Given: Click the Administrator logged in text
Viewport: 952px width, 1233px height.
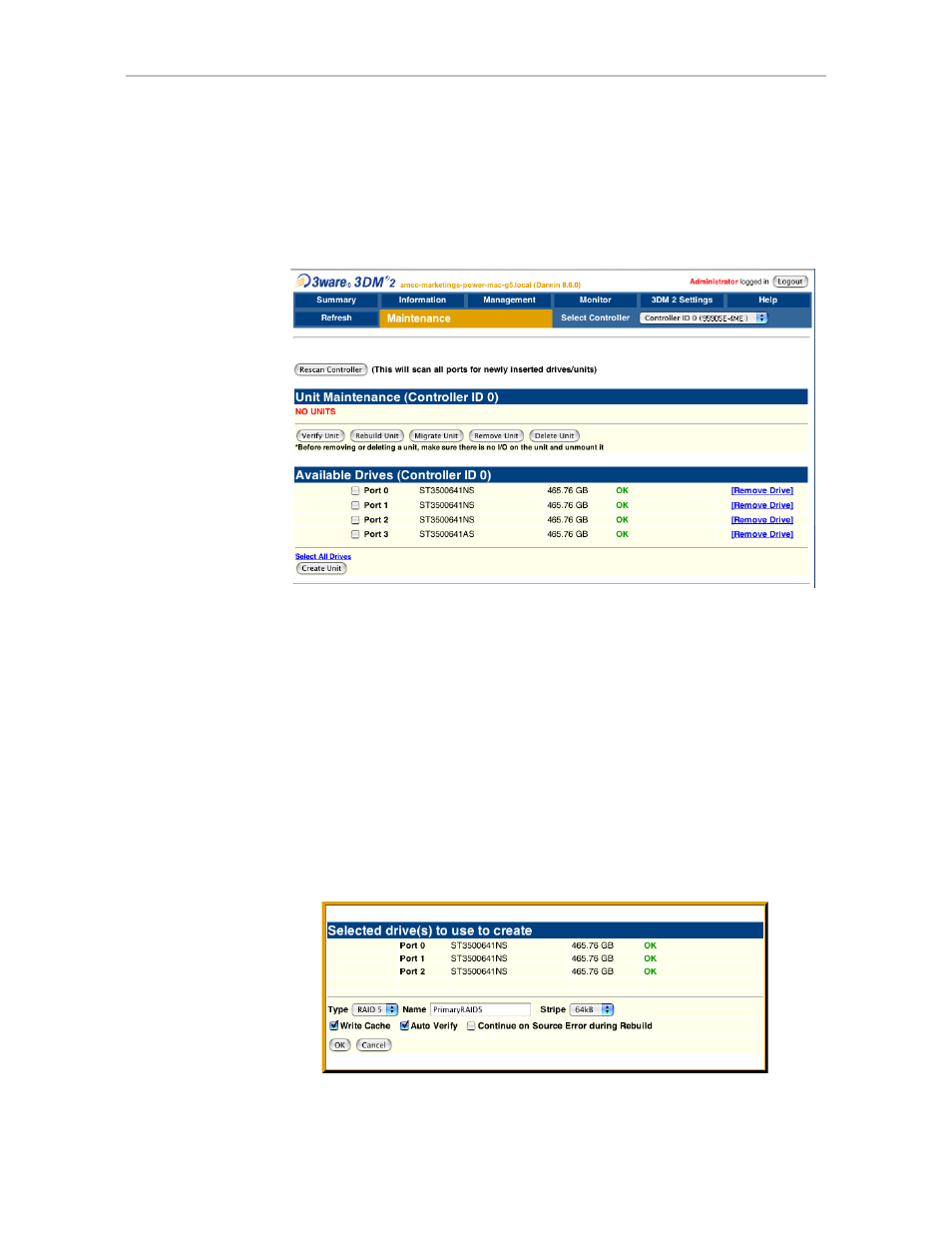Looking at the screenshot, I should point(729,282).
